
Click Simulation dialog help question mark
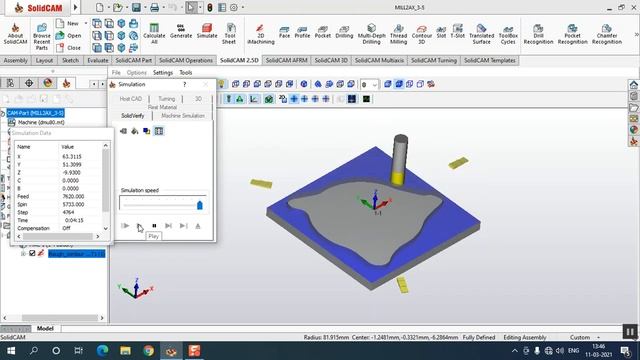[184, 84]
